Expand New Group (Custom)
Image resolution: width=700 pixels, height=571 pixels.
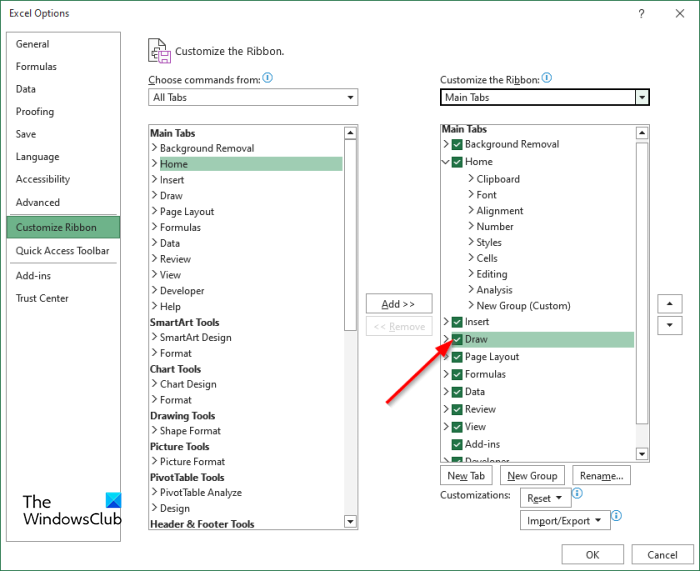tap(471, 305)
